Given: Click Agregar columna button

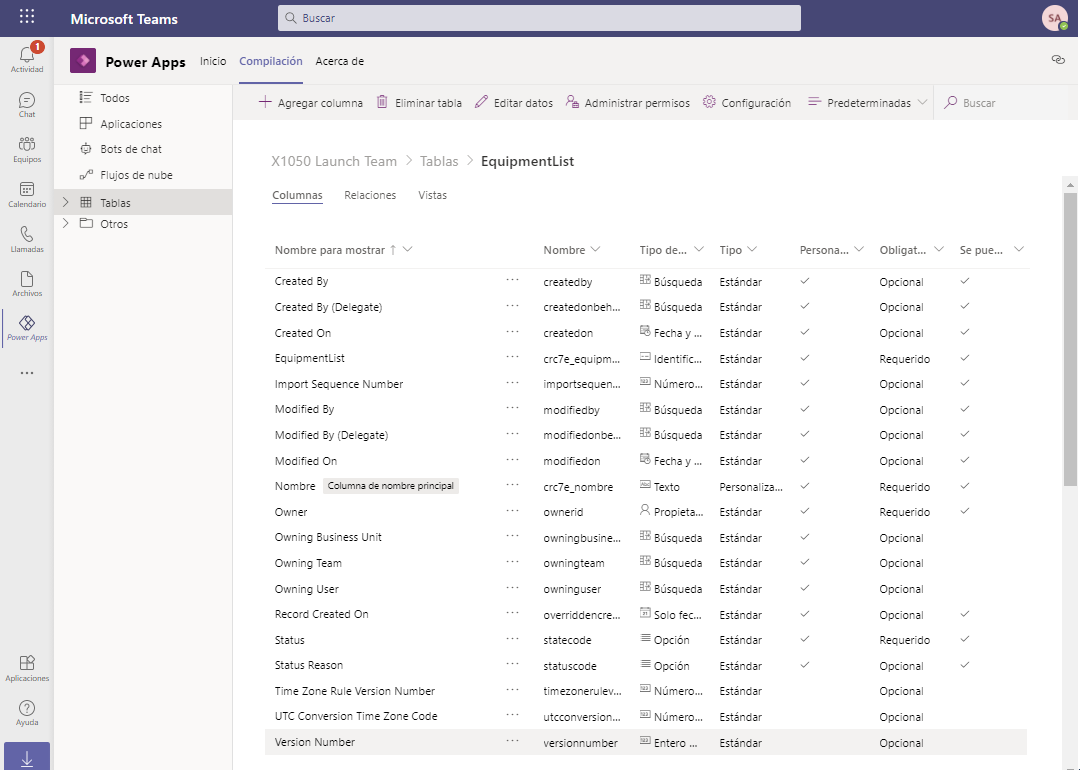Looking at the screenshot, I should [x=311, y=103].
